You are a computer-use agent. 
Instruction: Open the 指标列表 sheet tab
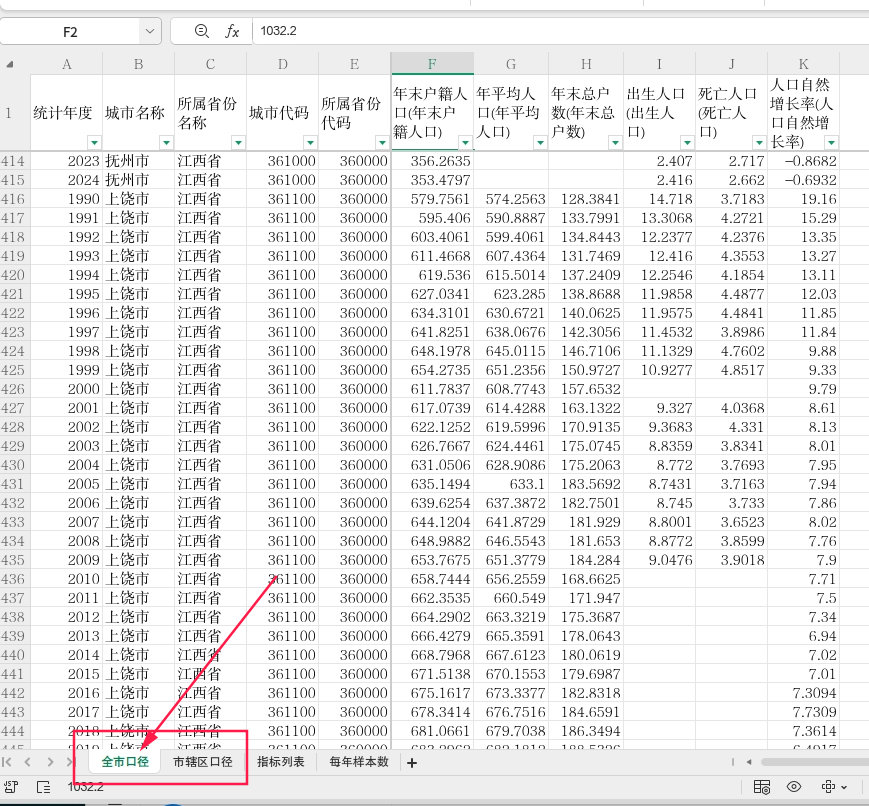tap(281, 762)
